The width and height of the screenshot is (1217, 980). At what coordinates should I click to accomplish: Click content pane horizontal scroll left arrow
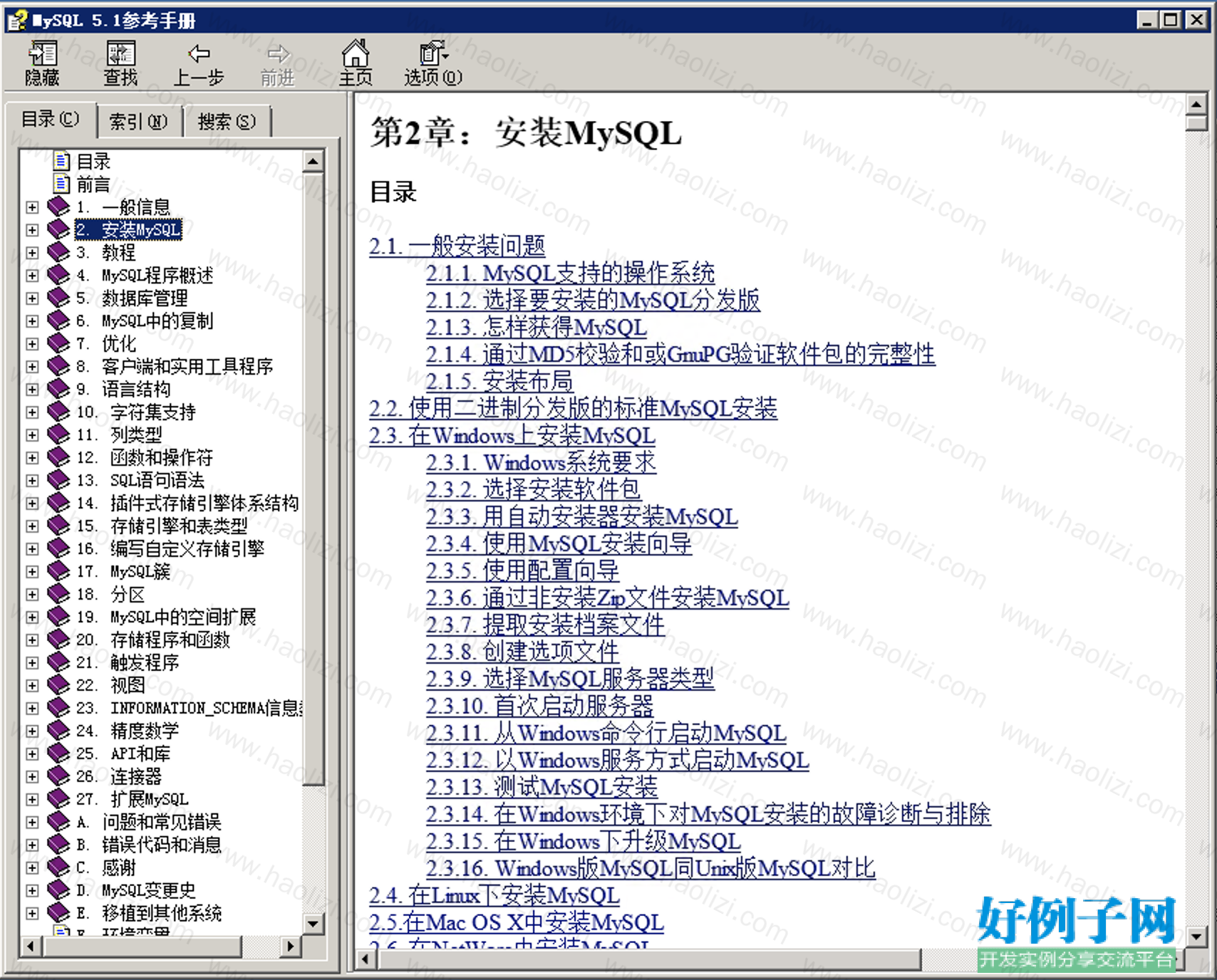click(x=366, y=959)
